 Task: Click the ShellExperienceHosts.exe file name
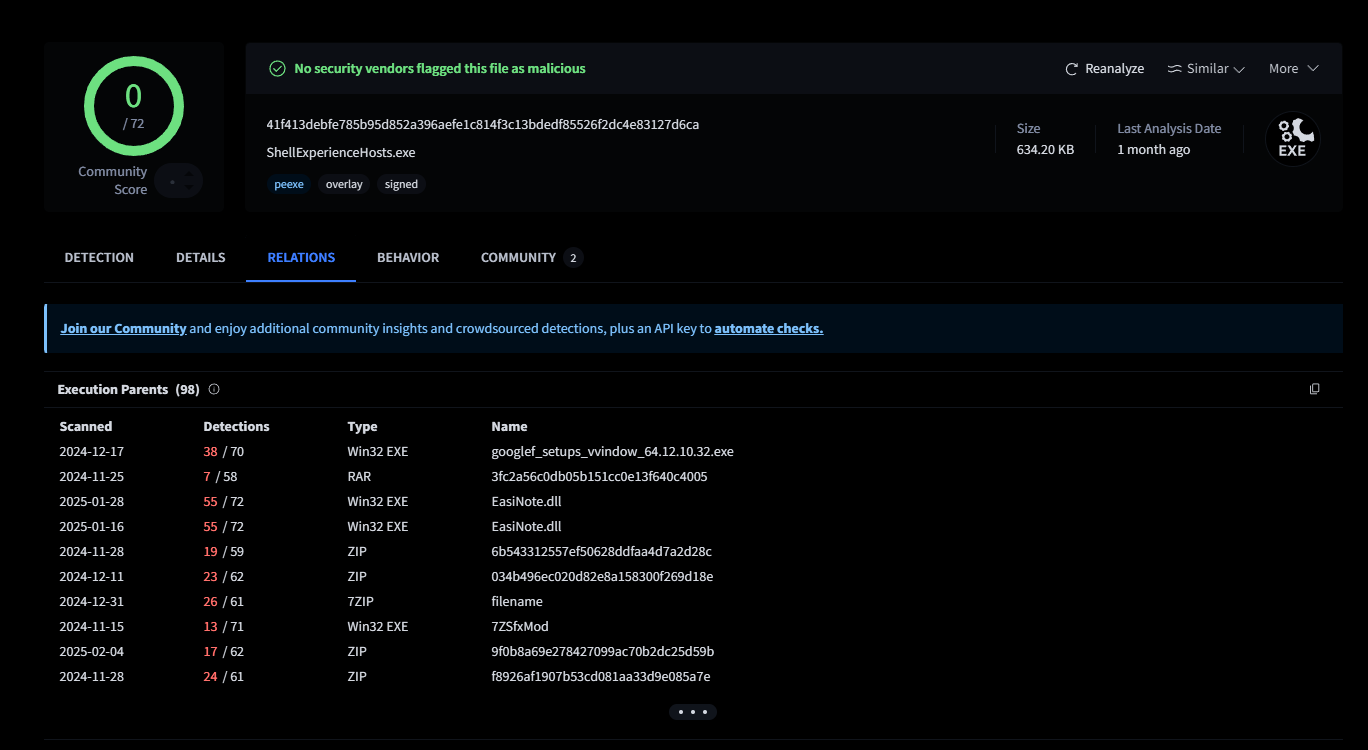point(341,153)
